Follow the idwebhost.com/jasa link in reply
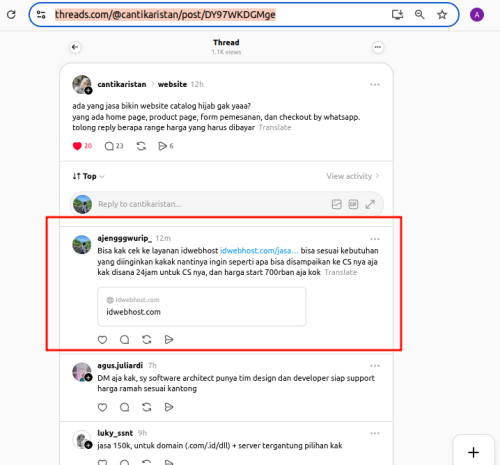Image resolution: width=500 pixels, height=465 pixels. coord(259,251)
